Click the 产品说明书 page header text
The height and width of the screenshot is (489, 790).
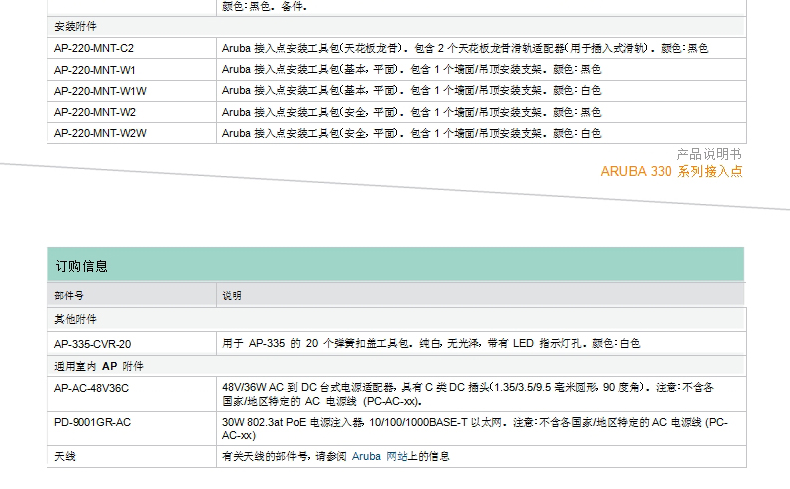[709, 154]
